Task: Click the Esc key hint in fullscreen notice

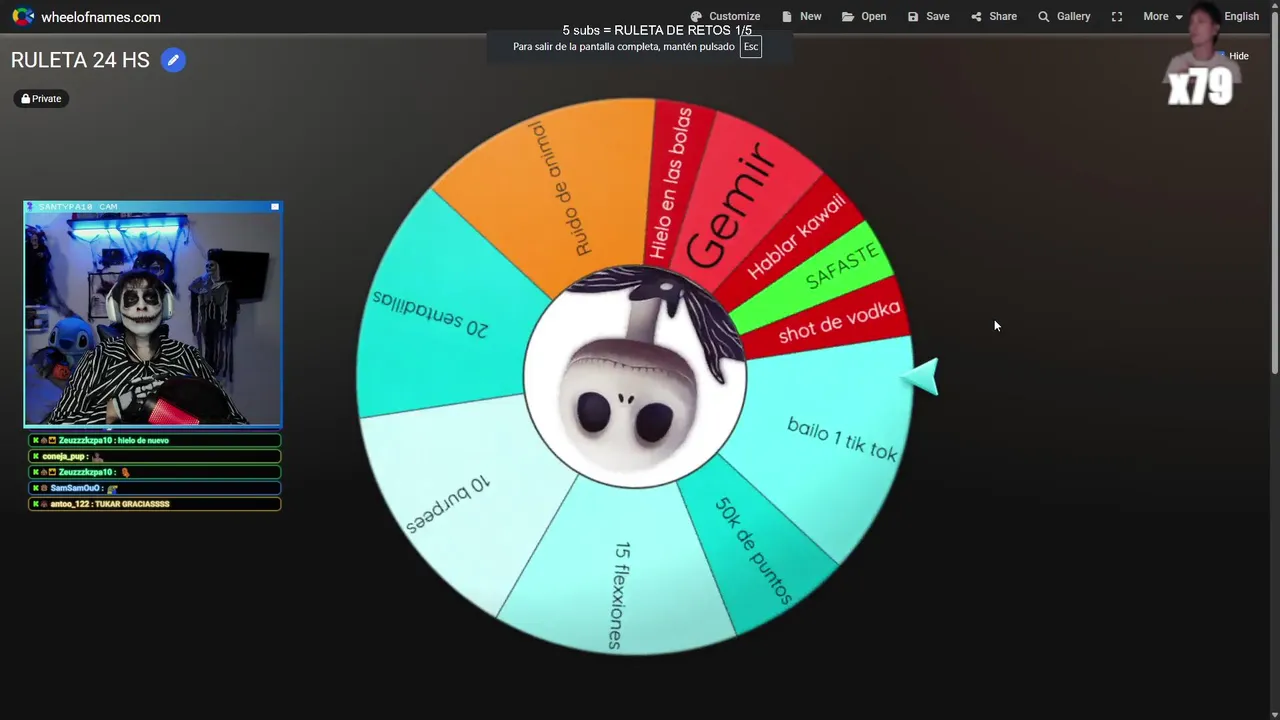Action: pos(751,46)
